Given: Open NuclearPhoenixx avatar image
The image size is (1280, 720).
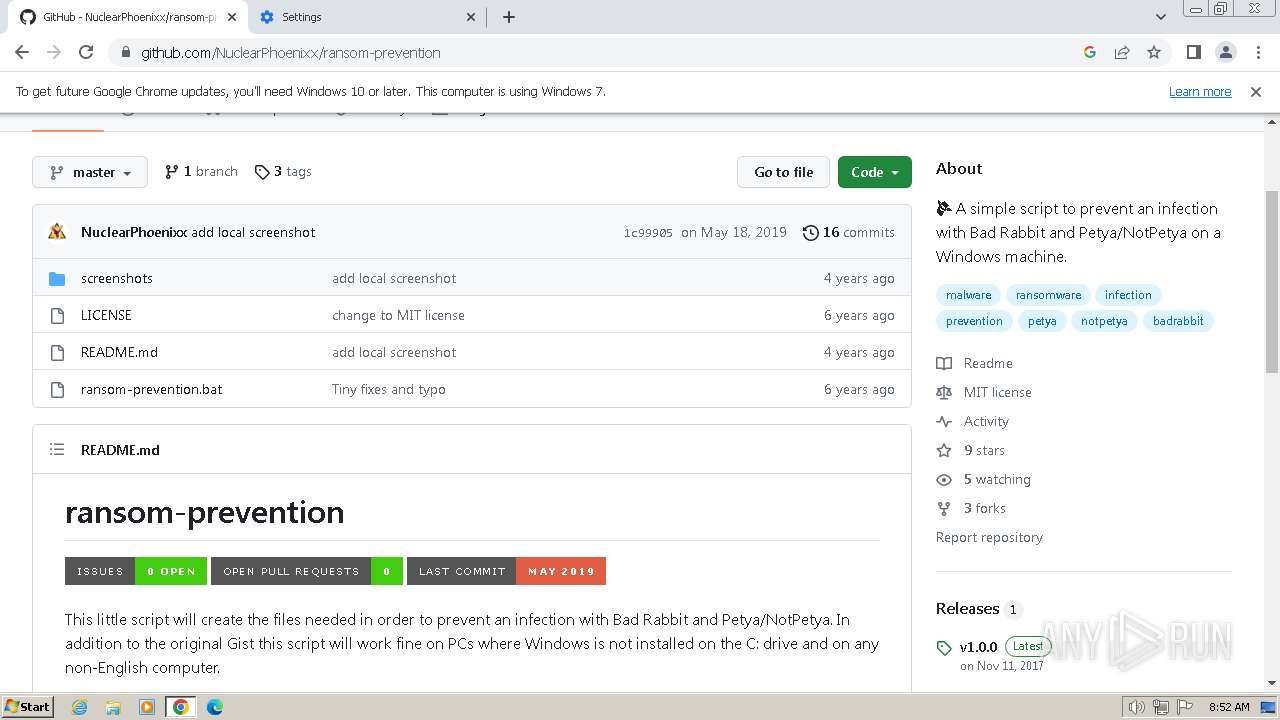Looking at the screenshot, I should point(57,232).
